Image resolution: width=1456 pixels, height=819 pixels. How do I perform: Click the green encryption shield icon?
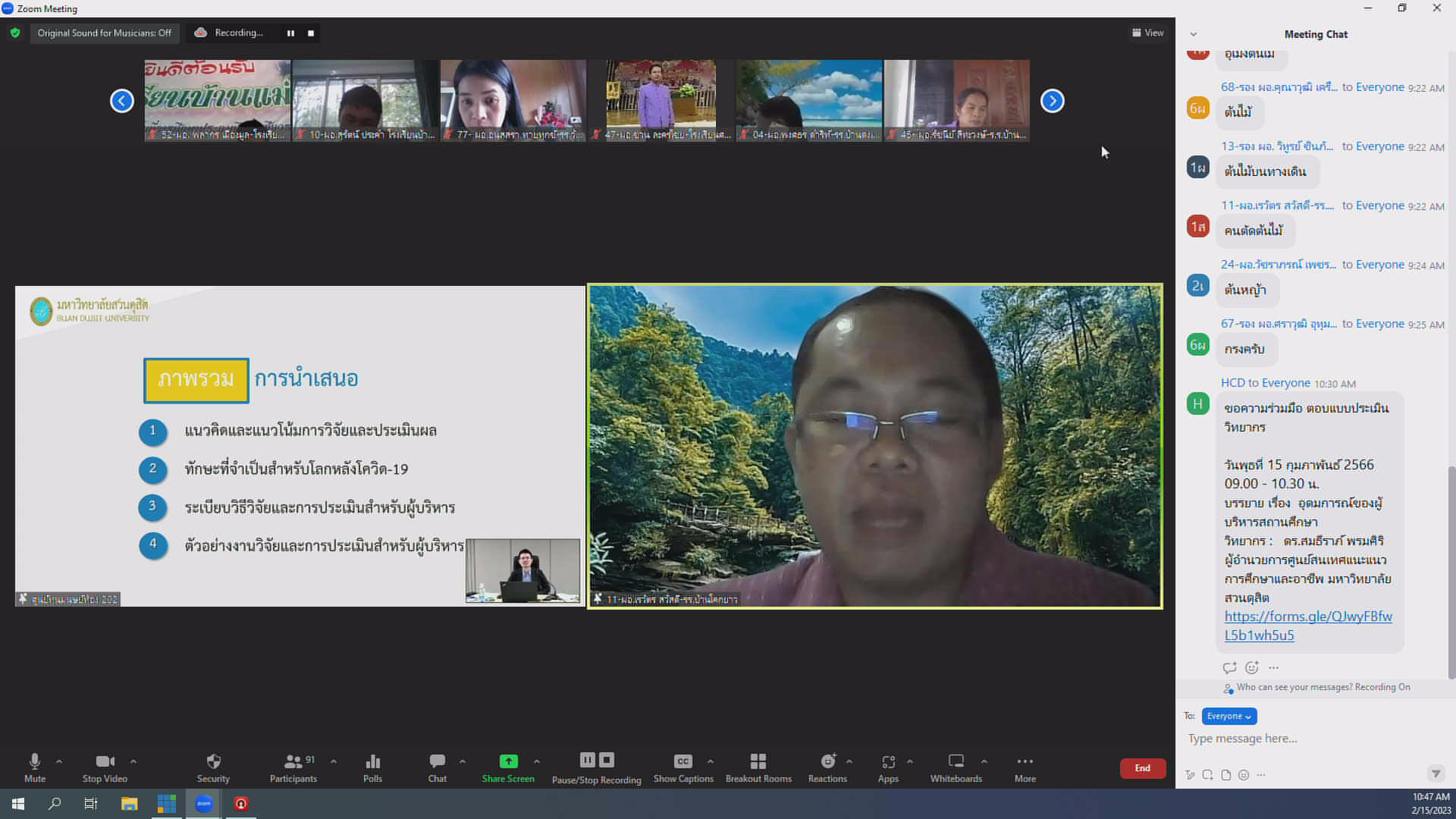coord(15,33)
